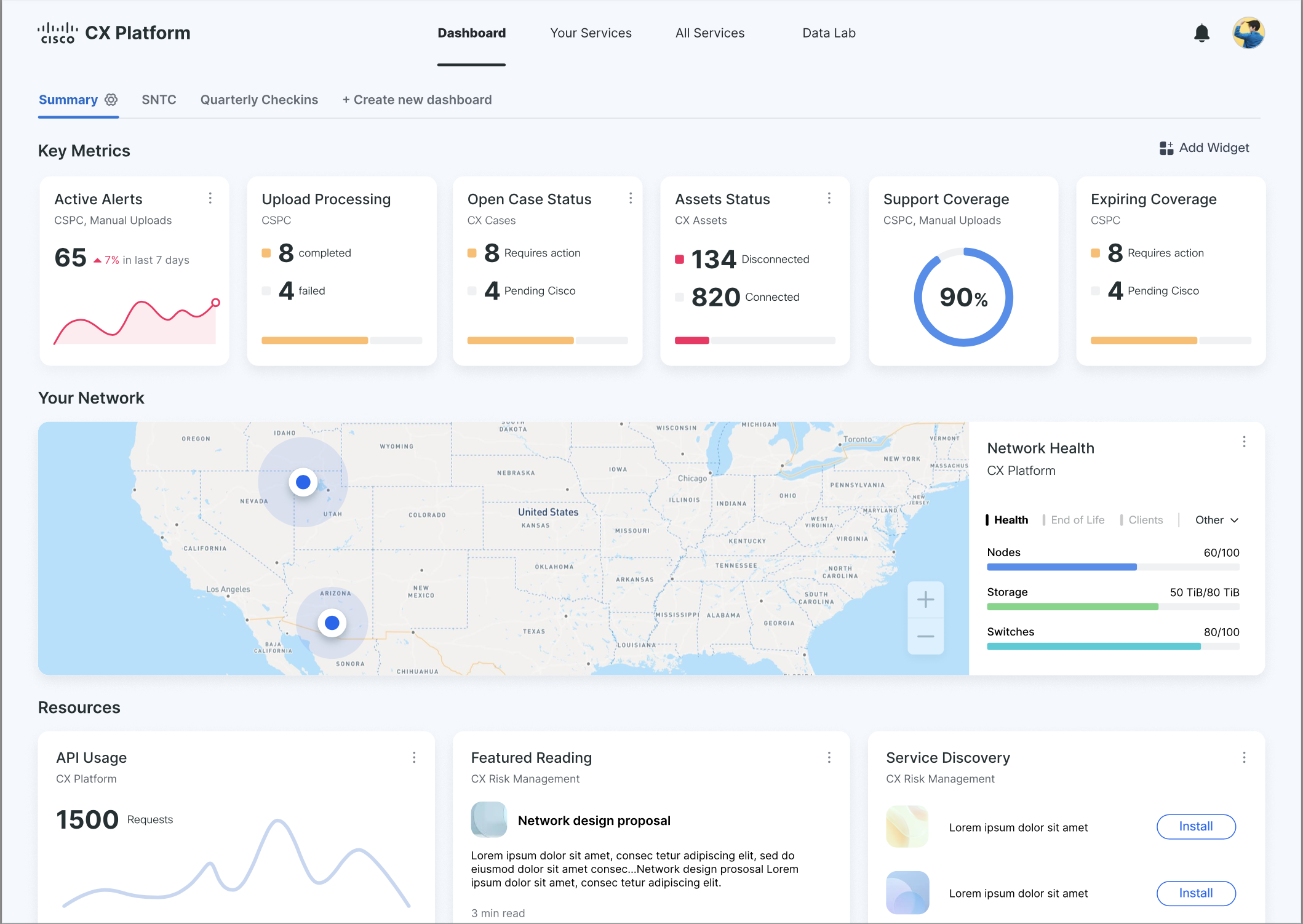The image size is (1303, 924).
Task: Open Assets Status three-dot menu
Action: click(829, 198)
